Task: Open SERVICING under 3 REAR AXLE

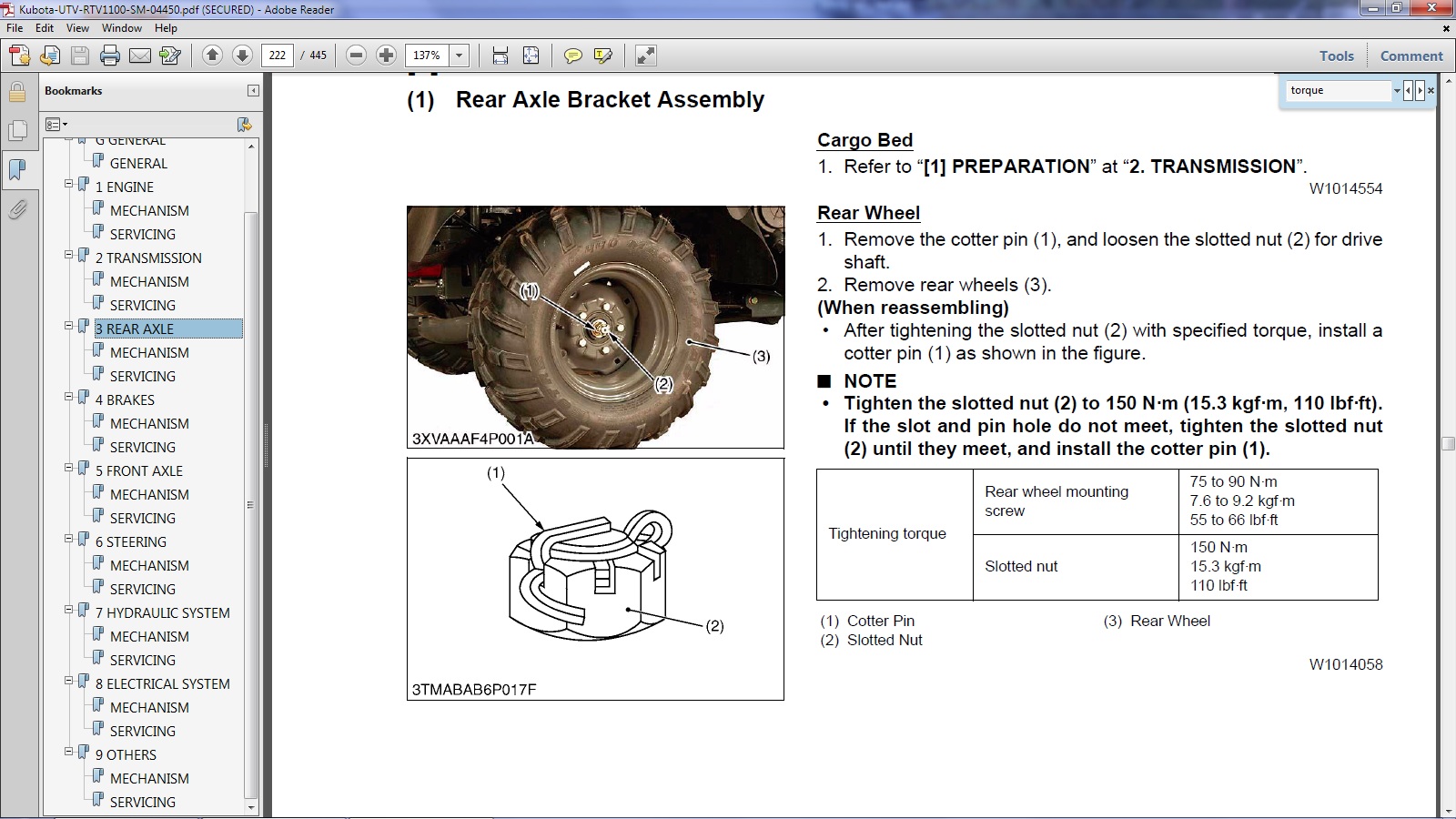Action: 143,377
